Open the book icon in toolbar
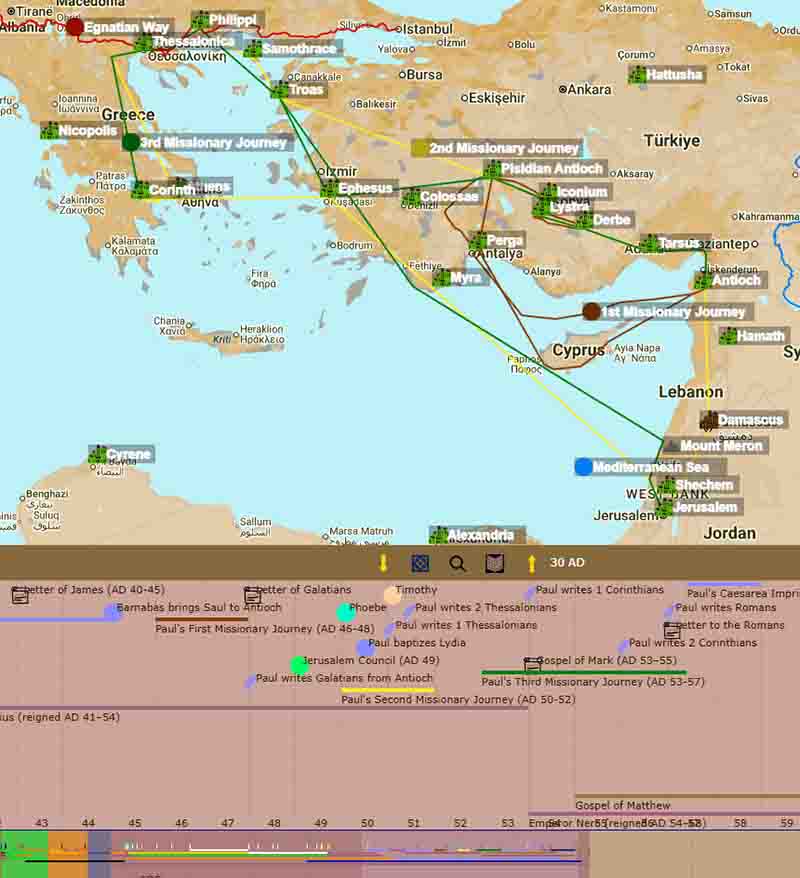This screenshot has height=878, width=800. coord(494,563)
